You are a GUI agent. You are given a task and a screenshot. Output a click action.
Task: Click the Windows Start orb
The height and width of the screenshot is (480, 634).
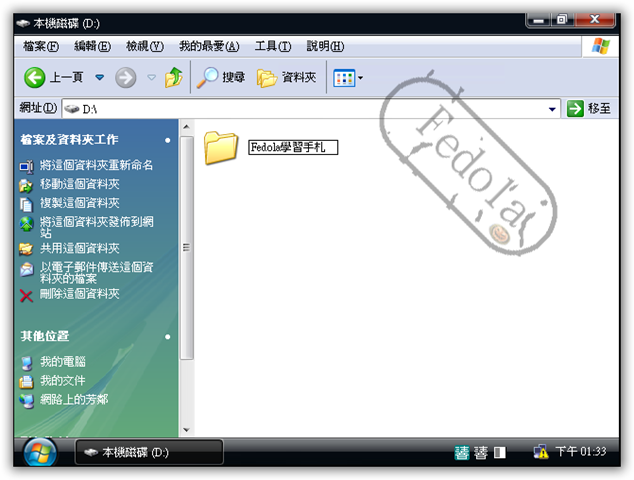40,452
